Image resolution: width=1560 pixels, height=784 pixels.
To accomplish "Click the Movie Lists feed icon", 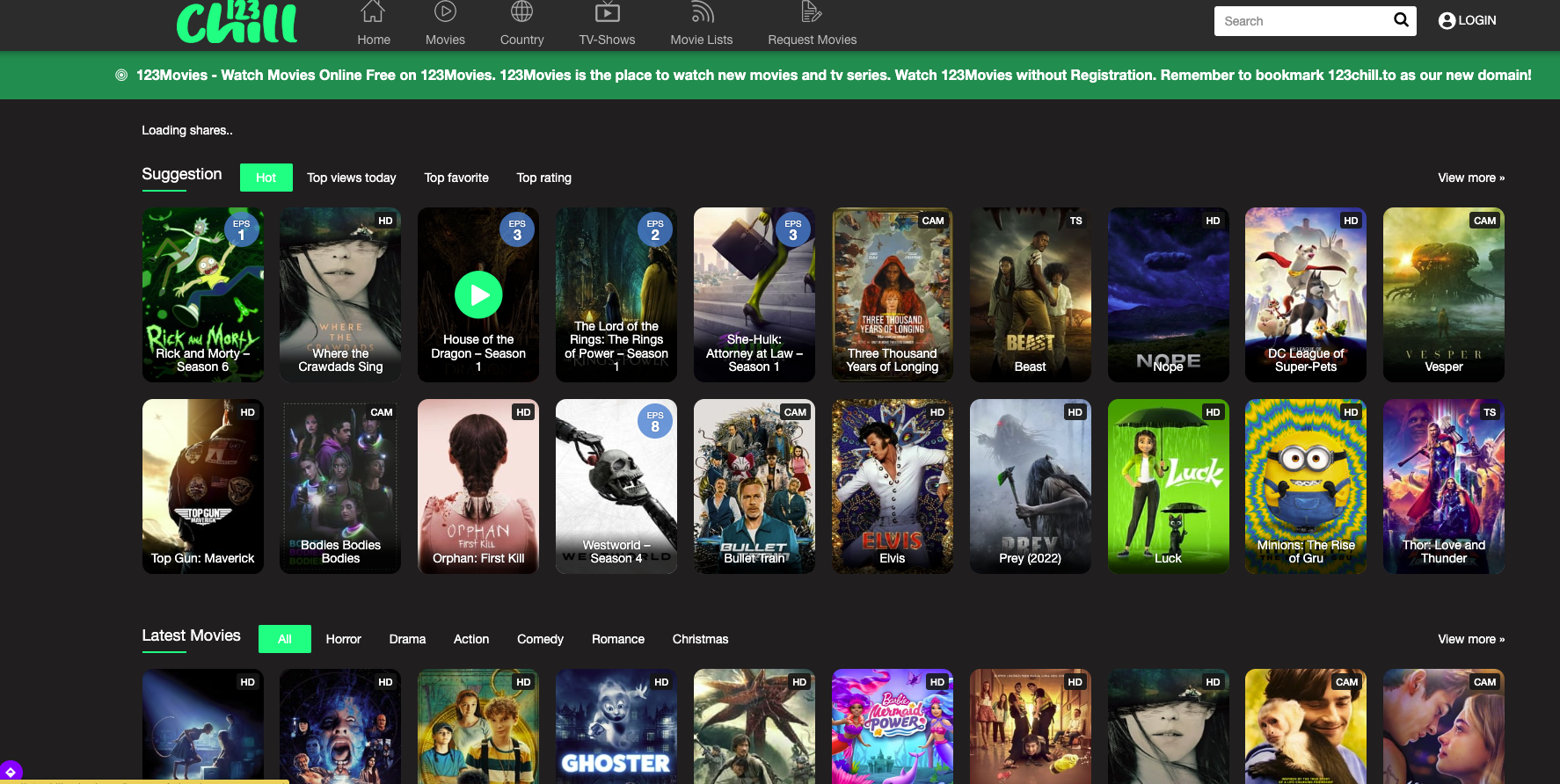I will 702,11.
